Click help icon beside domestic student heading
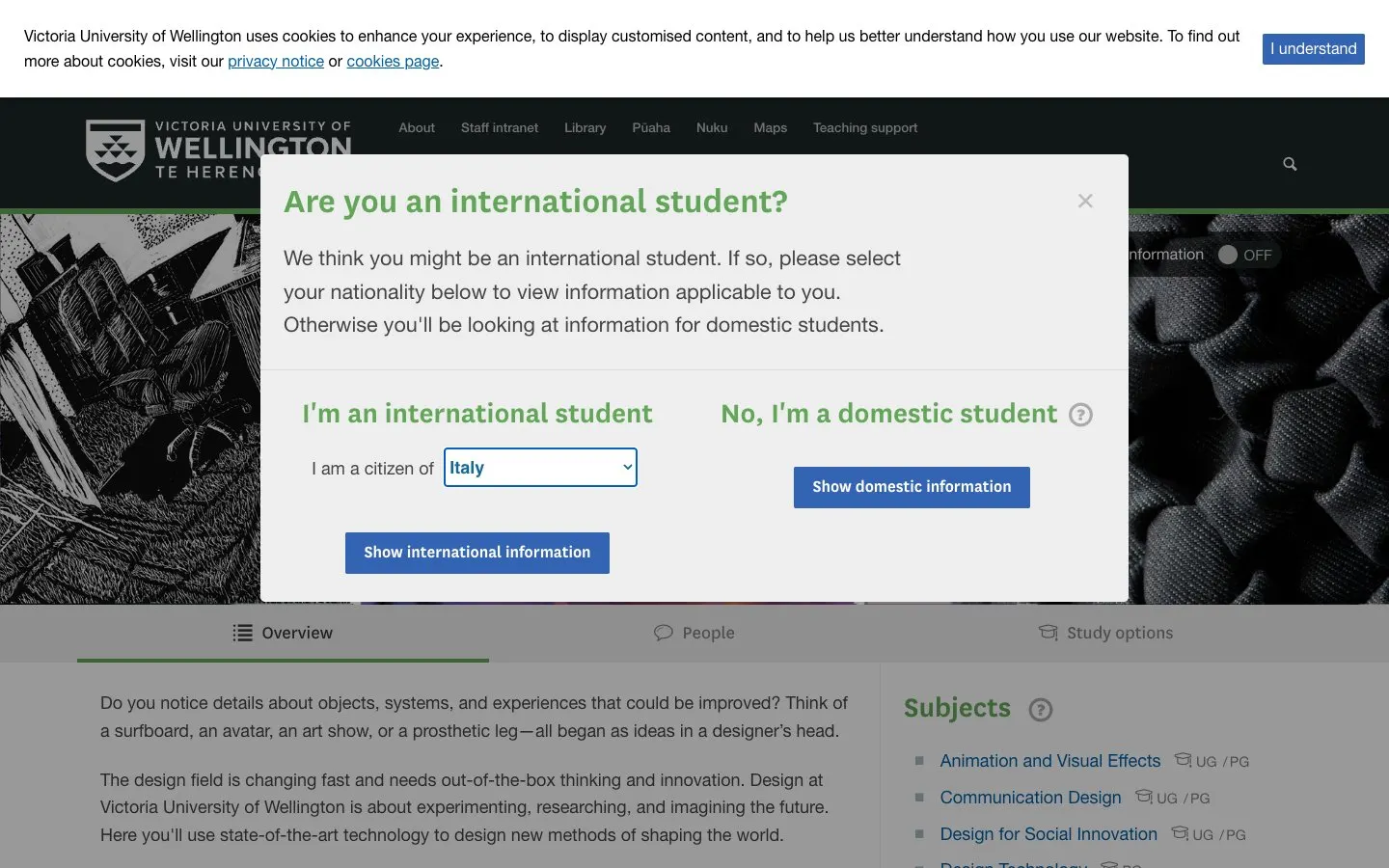This screenshot has height=868, width=1389. pos(1081,415)
